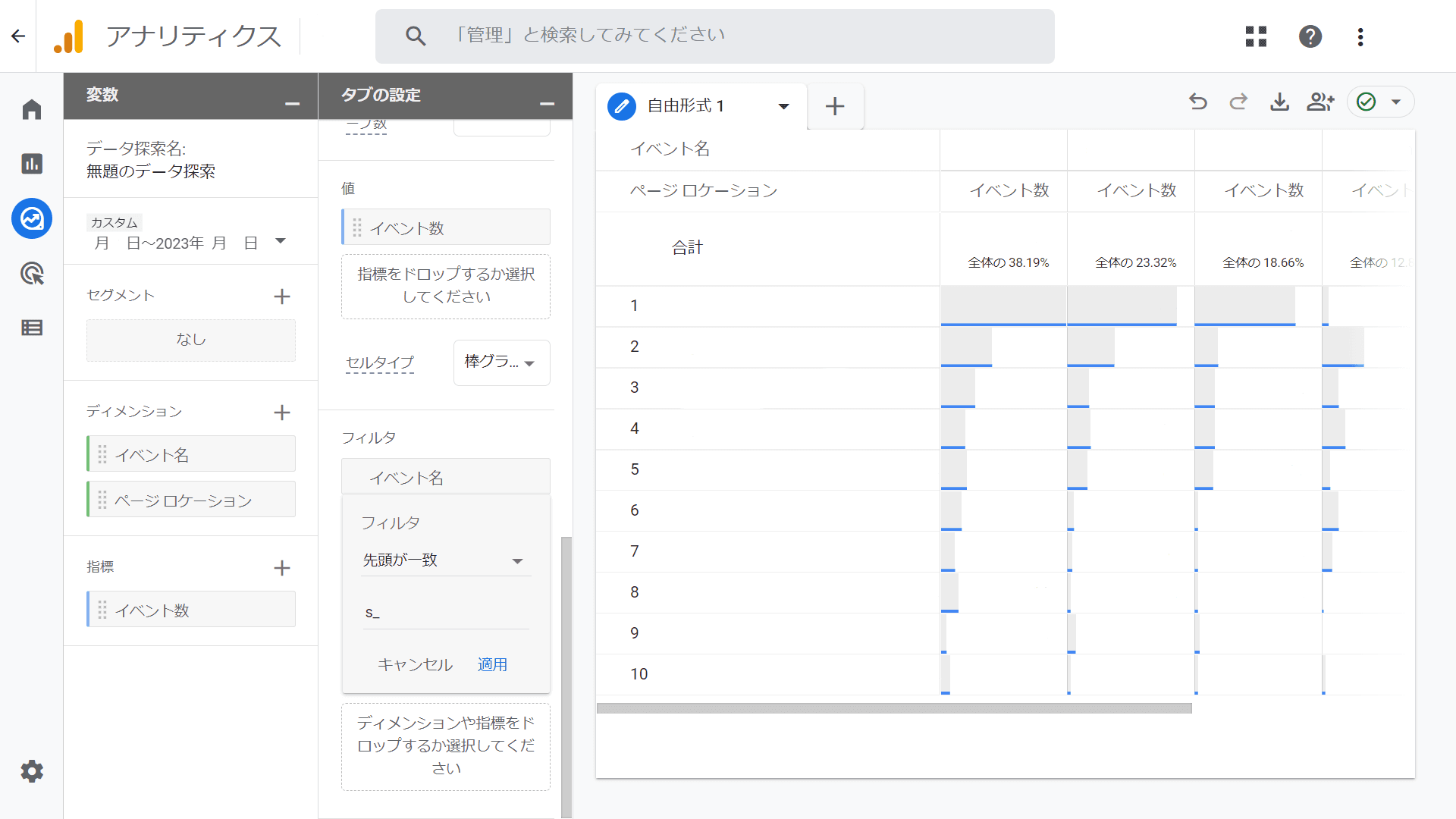
Task: Select イベント名 dimension in 変数
Action: 191,454
